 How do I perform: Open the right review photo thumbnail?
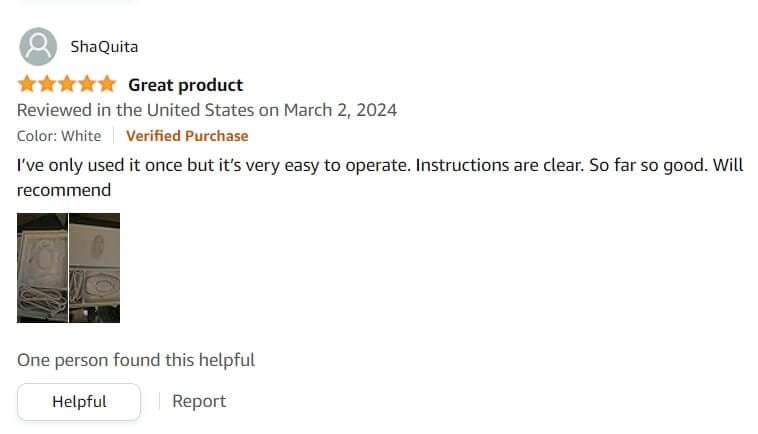pos(94,267)
